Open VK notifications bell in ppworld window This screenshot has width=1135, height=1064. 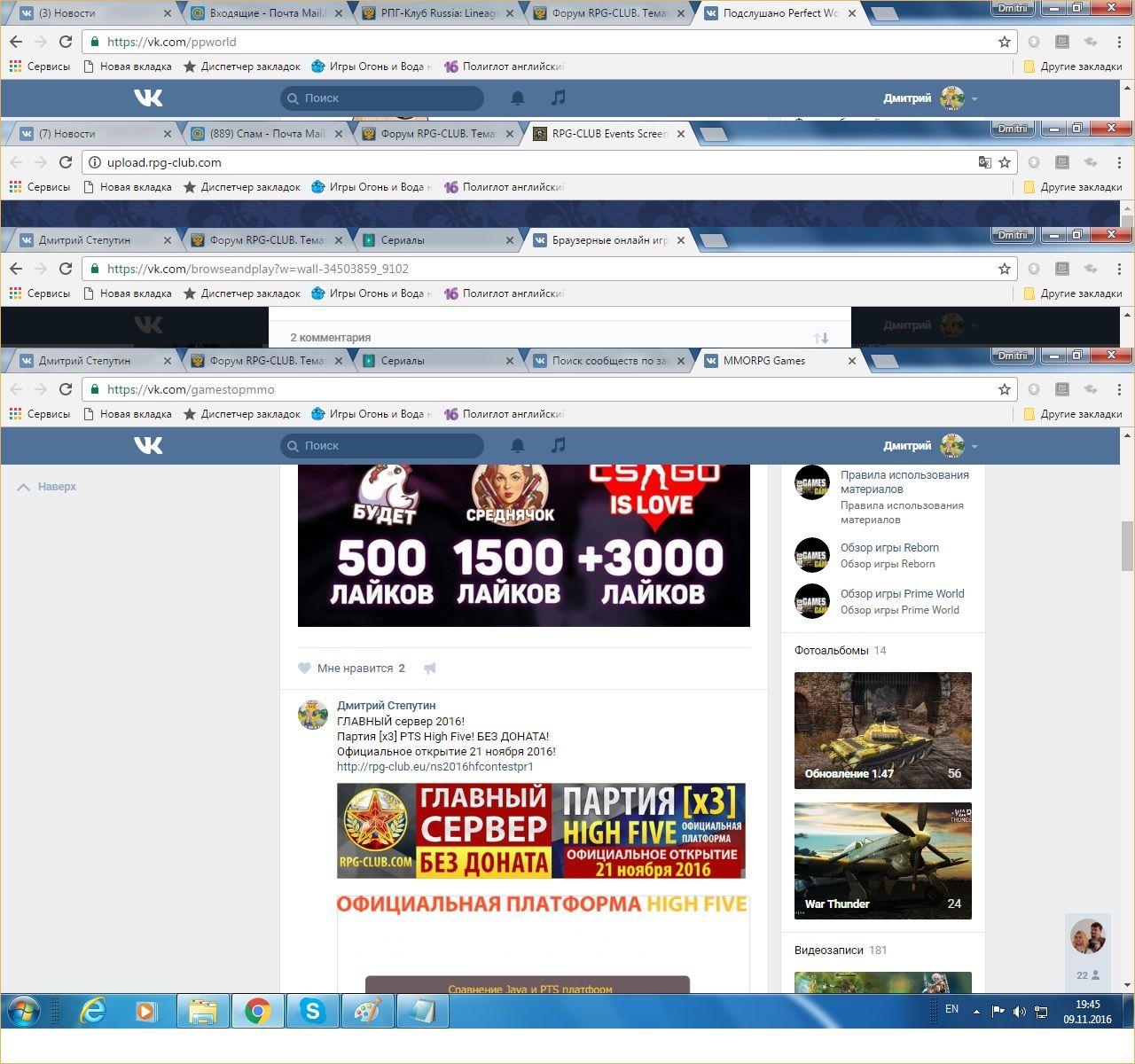[518, 98]
